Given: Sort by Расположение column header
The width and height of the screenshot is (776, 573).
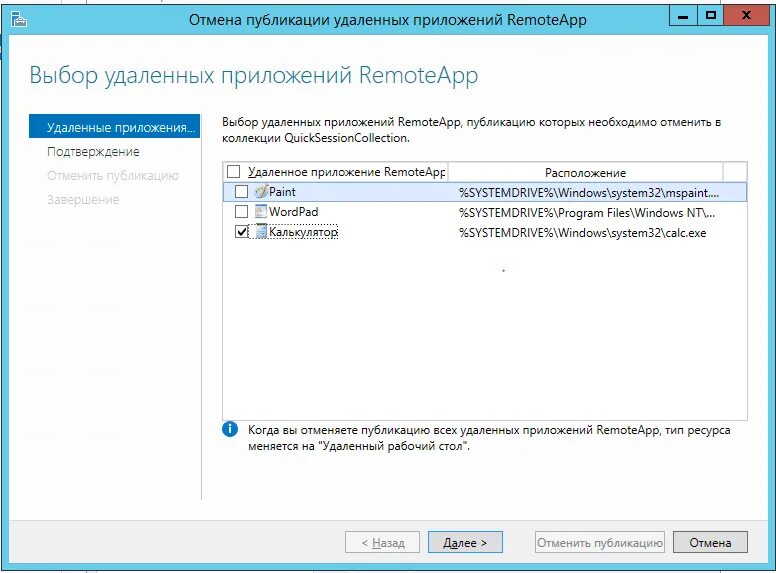Looking at the screenshot, I should click(x=585, y=173).
